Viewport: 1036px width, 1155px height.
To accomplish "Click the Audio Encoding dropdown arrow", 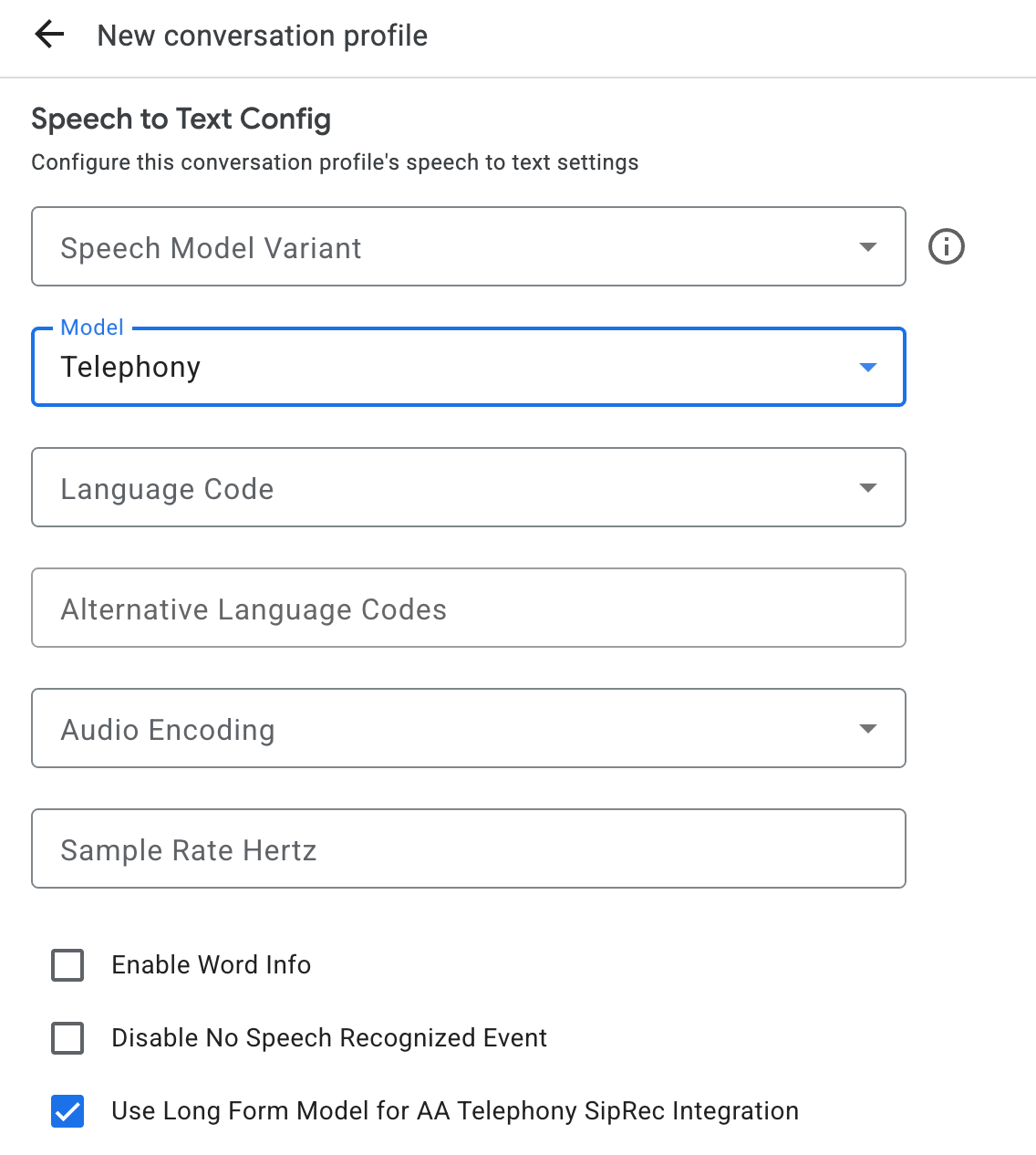I will click(x=867, y=729).
